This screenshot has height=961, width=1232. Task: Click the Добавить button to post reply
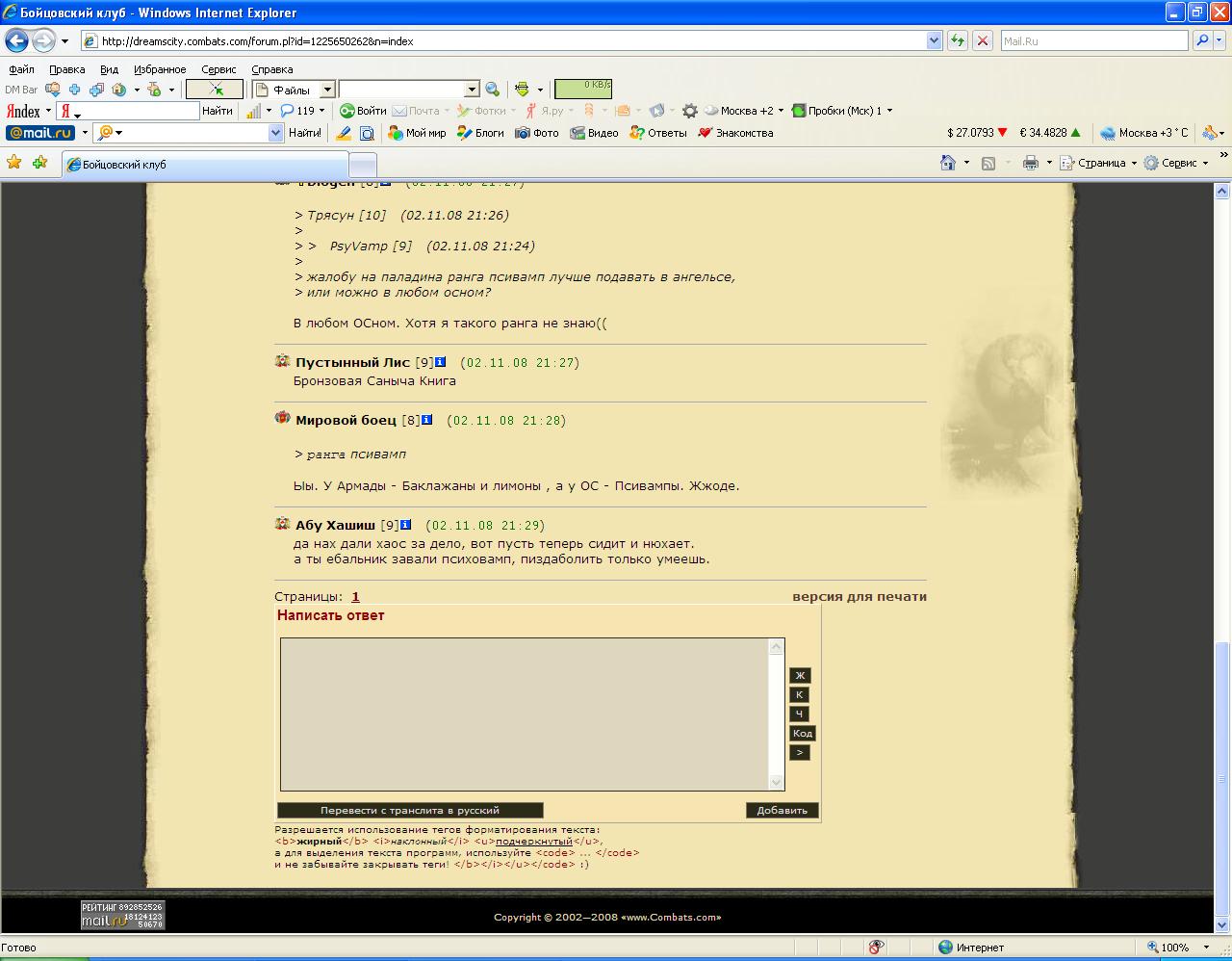pyautogui.click(x=782, y=810)
